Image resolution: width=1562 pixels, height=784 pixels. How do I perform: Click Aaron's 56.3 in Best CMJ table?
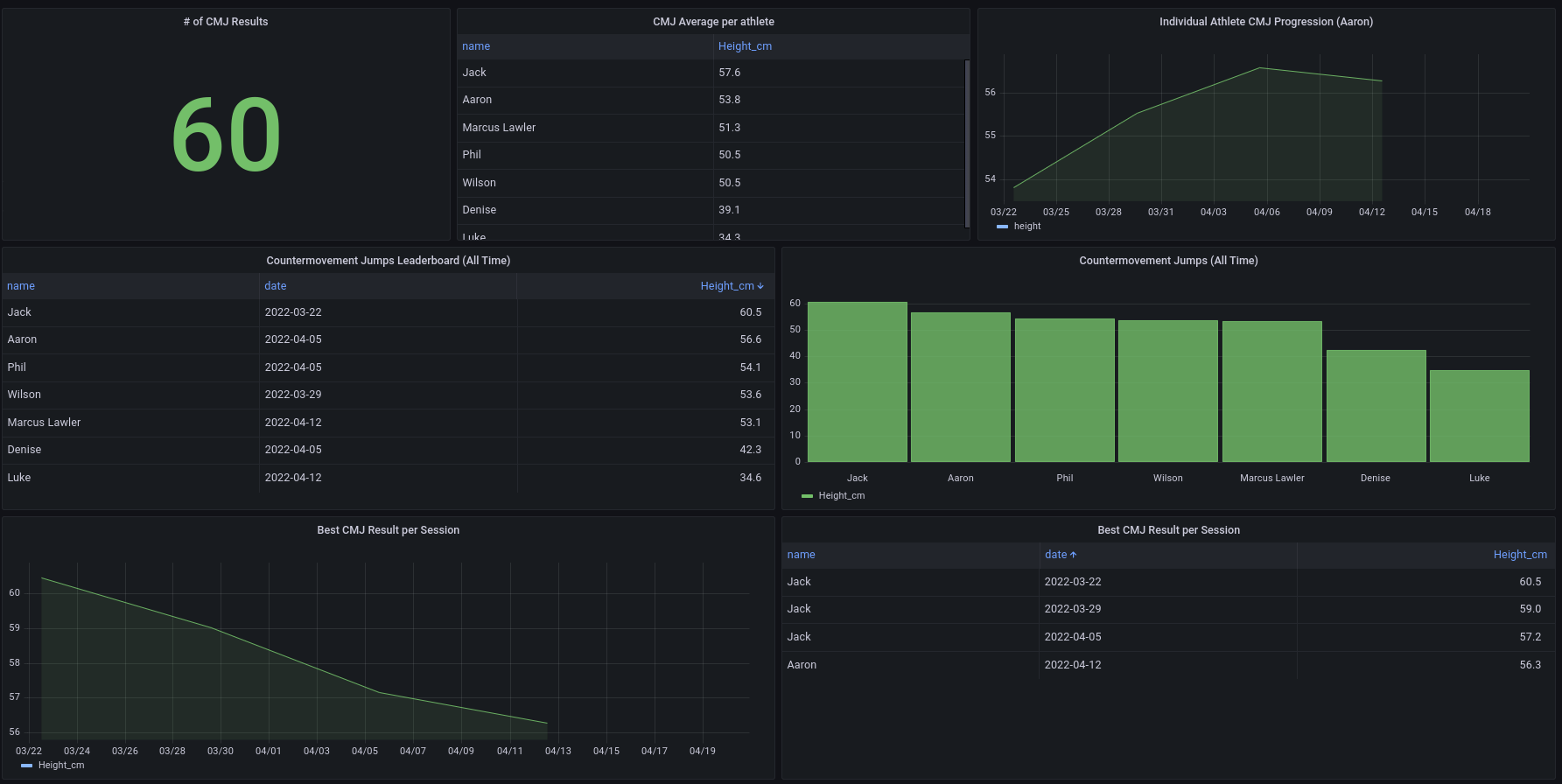tap(1530, 665)
